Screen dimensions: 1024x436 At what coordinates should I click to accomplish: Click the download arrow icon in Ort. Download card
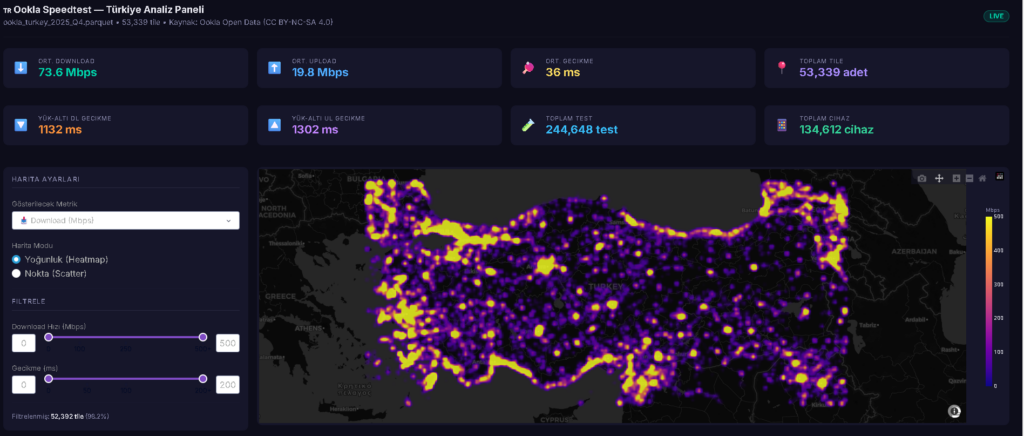point(21,68)
